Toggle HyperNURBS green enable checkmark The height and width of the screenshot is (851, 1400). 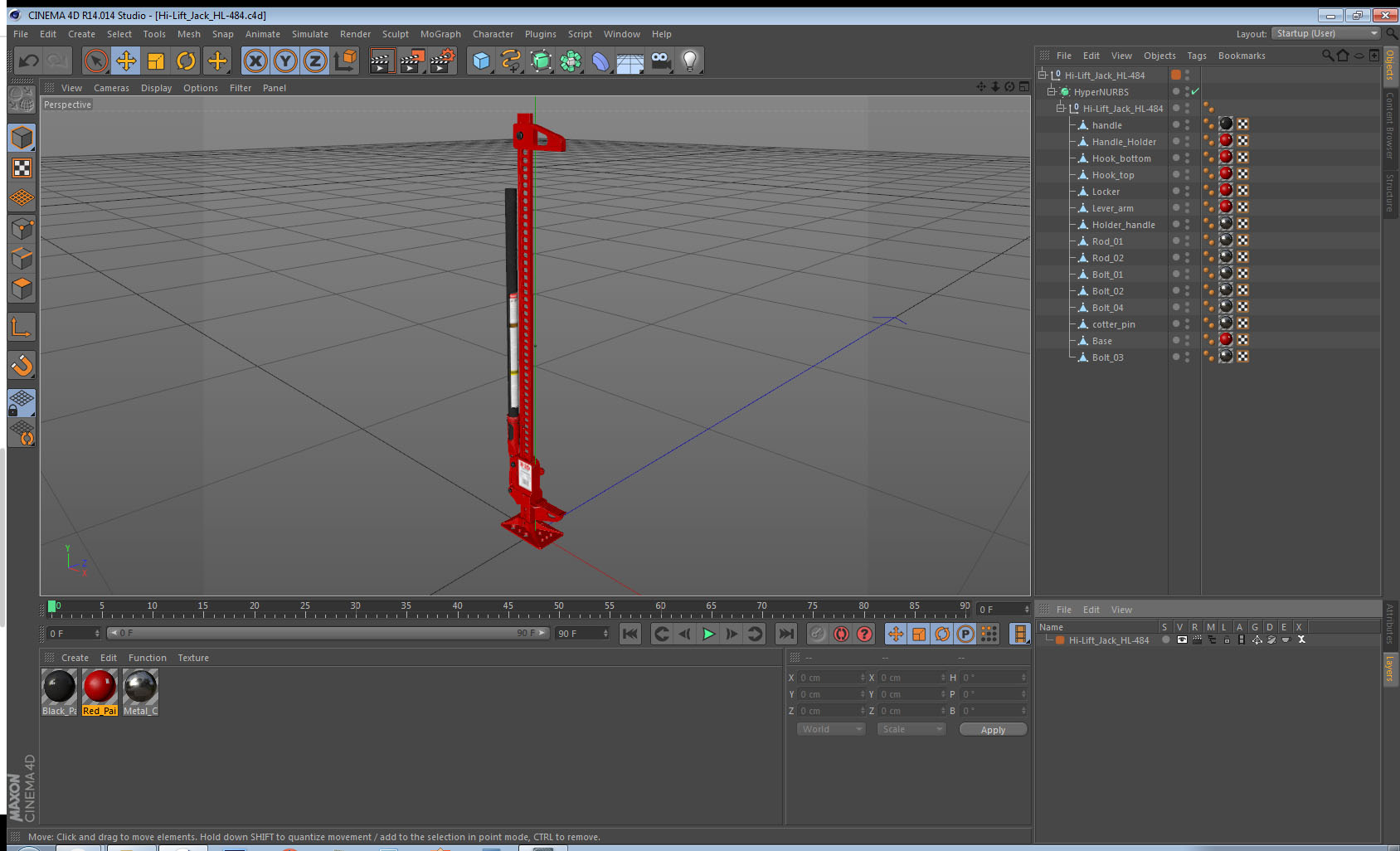click(x=1195, y=91)
